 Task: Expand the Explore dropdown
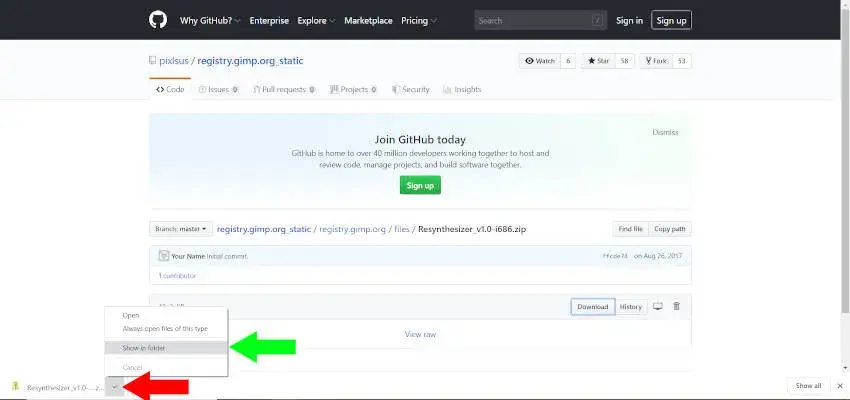316,21
